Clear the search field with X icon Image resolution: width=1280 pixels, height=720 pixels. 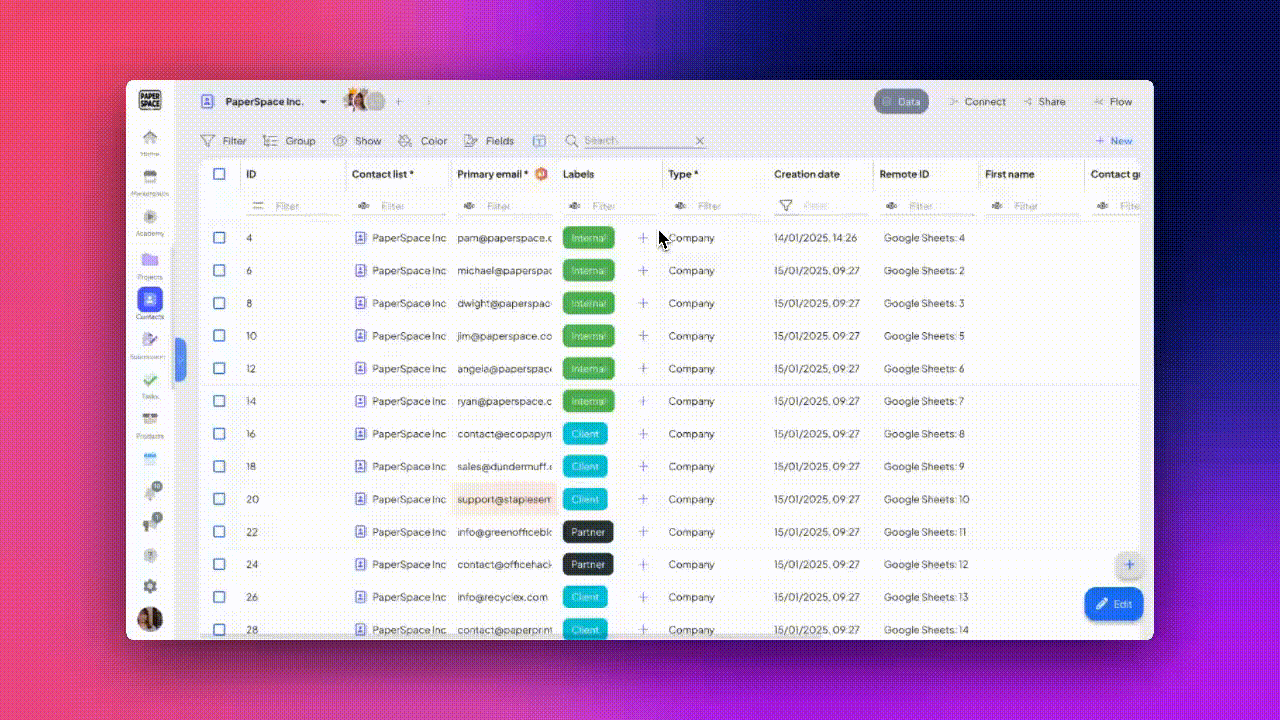coord(700,141)
